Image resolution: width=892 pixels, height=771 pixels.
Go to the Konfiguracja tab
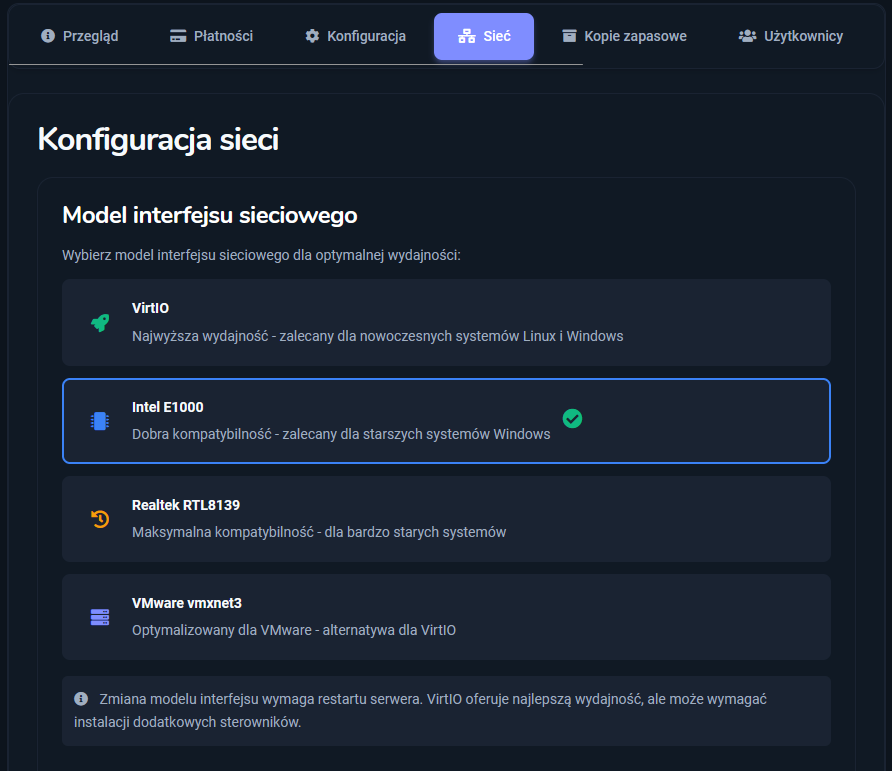355,36
